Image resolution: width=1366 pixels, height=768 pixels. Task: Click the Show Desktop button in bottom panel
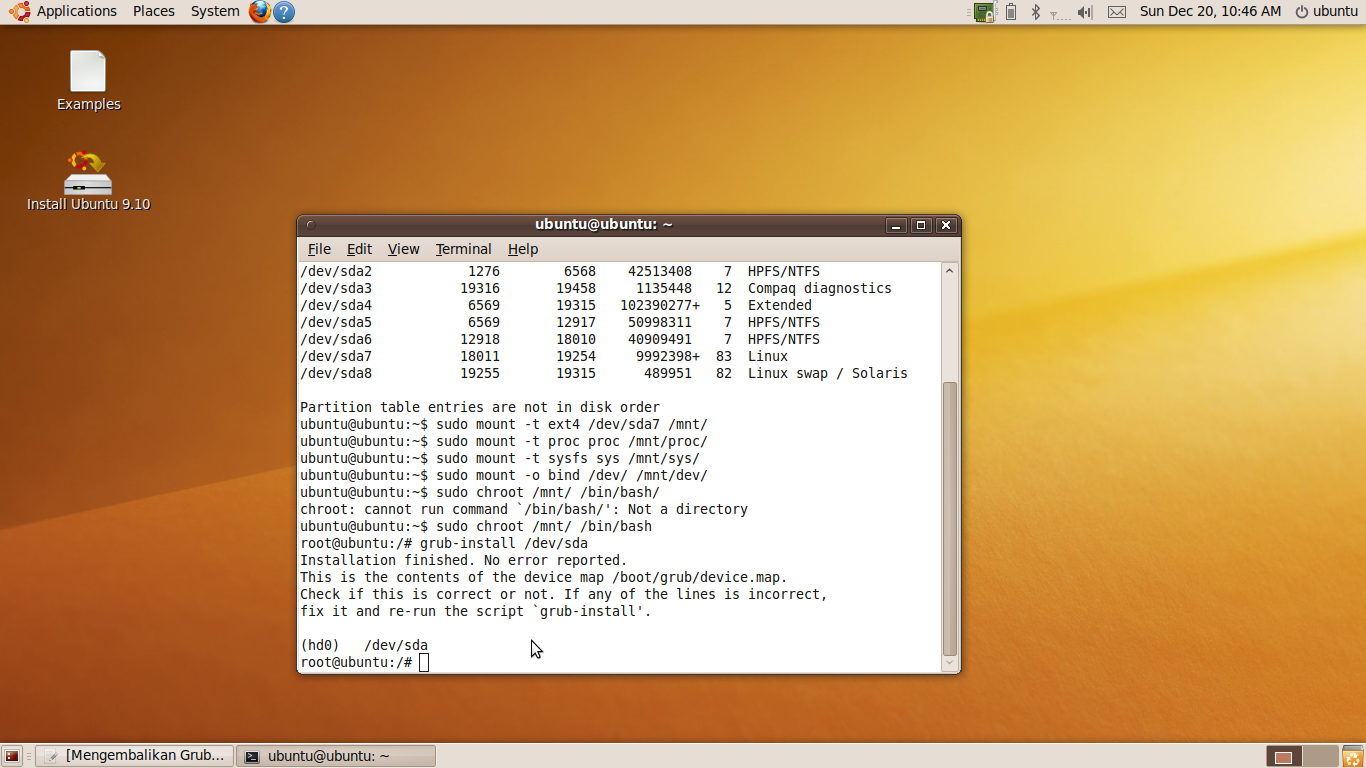click(12, 756)
